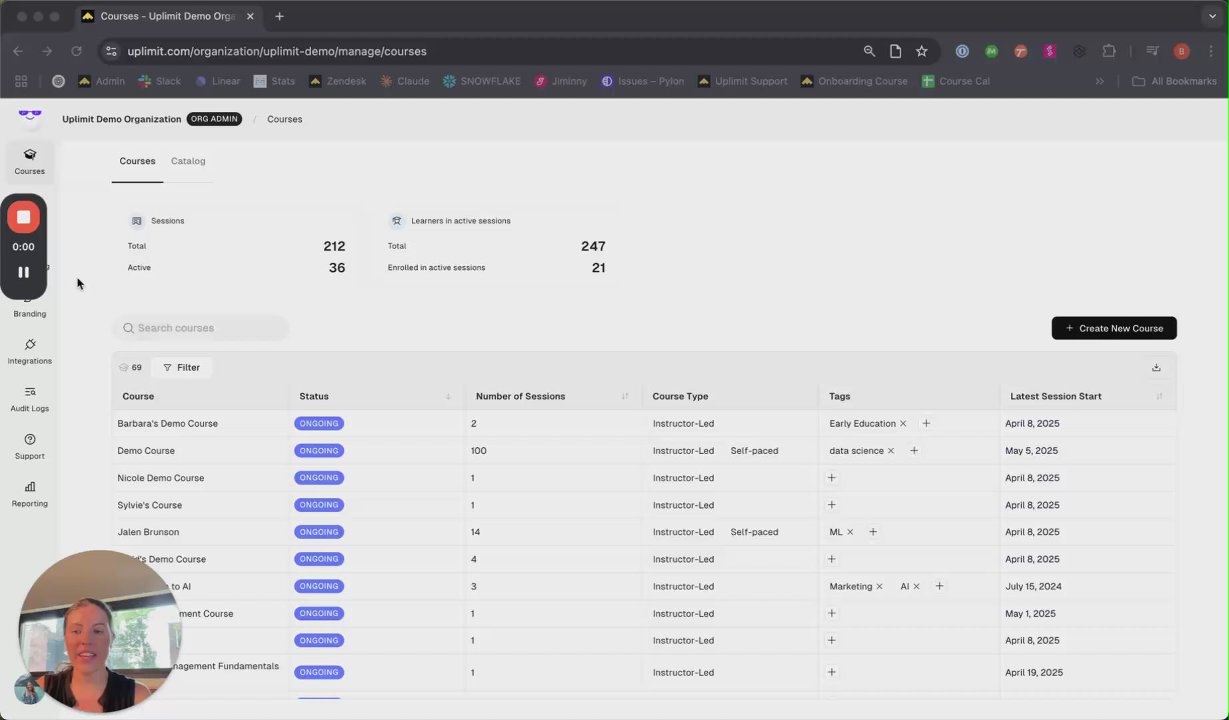Screen dimensions: 1229x720
Task: Bookmark this page with the star icon
Action: pos(921,51)
